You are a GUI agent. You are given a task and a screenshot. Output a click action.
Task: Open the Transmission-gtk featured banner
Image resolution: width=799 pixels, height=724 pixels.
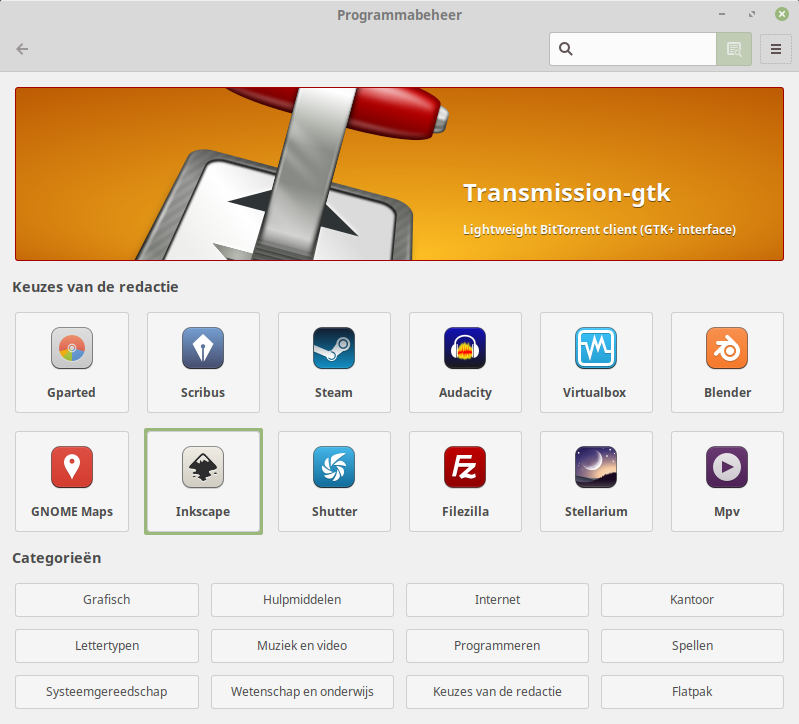400,174
